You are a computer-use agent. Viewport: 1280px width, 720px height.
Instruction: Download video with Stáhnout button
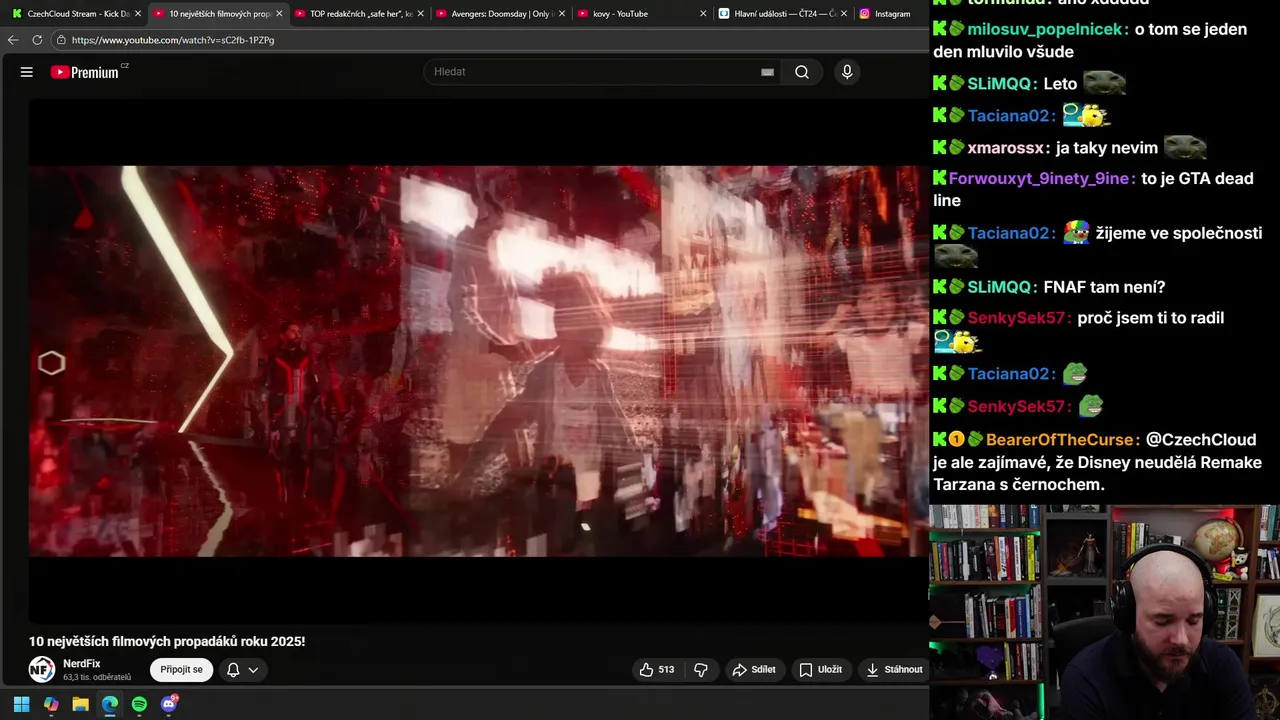tap(894, 670)
